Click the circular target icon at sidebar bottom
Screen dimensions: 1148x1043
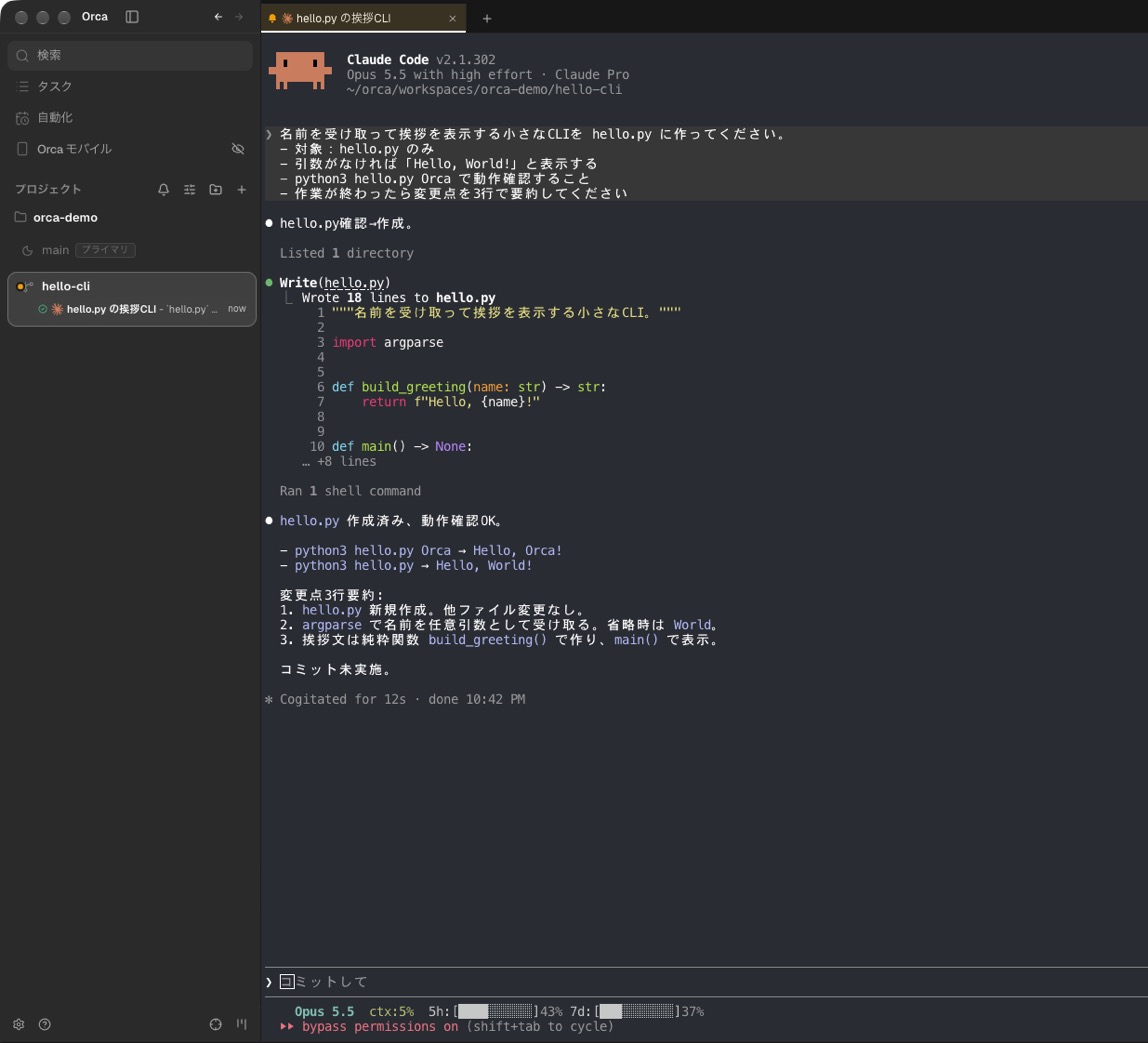[x=215, y=1025]
